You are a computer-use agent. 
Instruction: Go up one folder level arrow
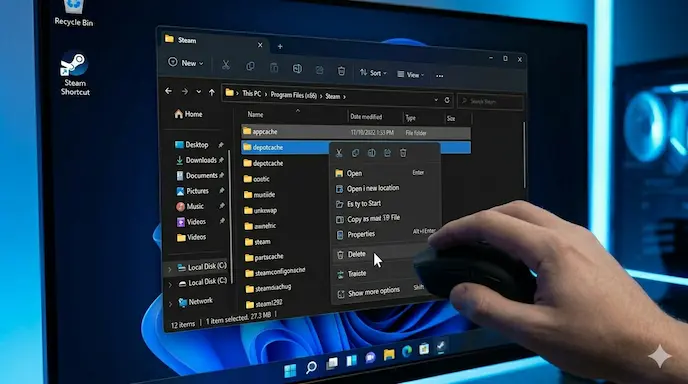tap(212, 92)
